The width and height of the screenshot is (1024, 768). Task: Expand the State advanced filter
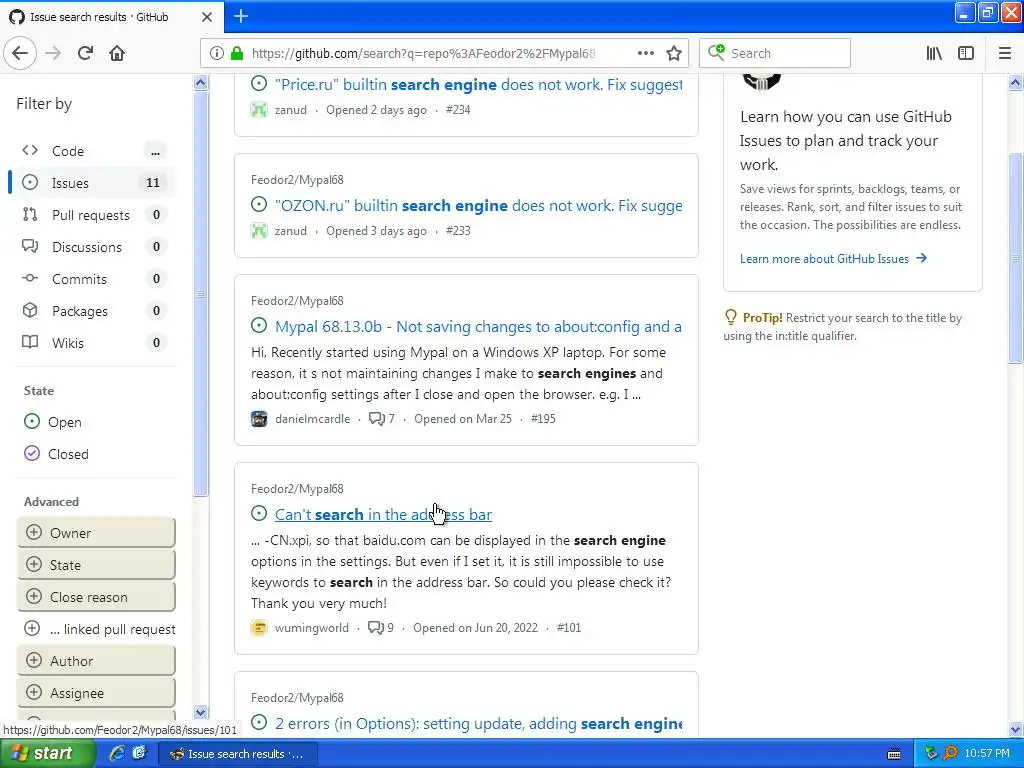click(x=96, y=565)
